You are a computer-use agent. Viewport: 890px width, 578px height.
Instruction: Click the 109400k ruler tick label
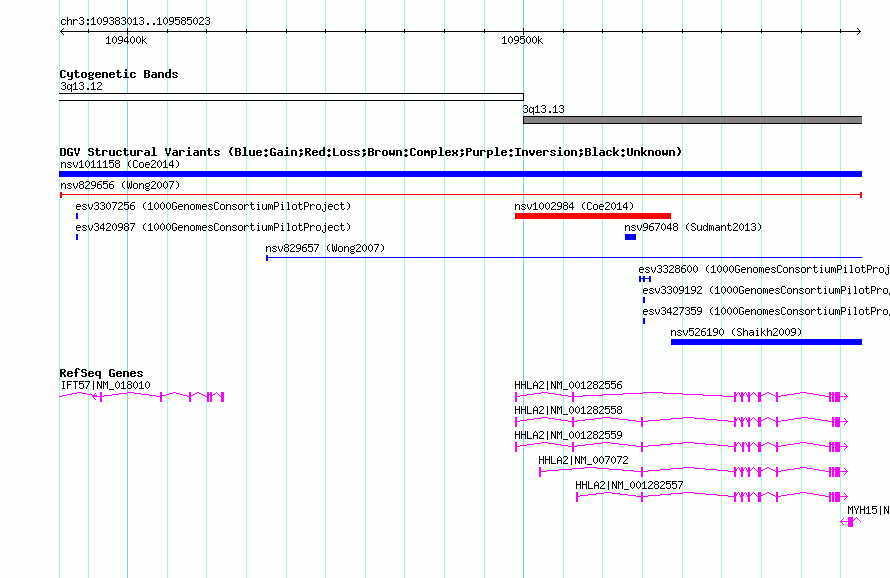(126, 40)
